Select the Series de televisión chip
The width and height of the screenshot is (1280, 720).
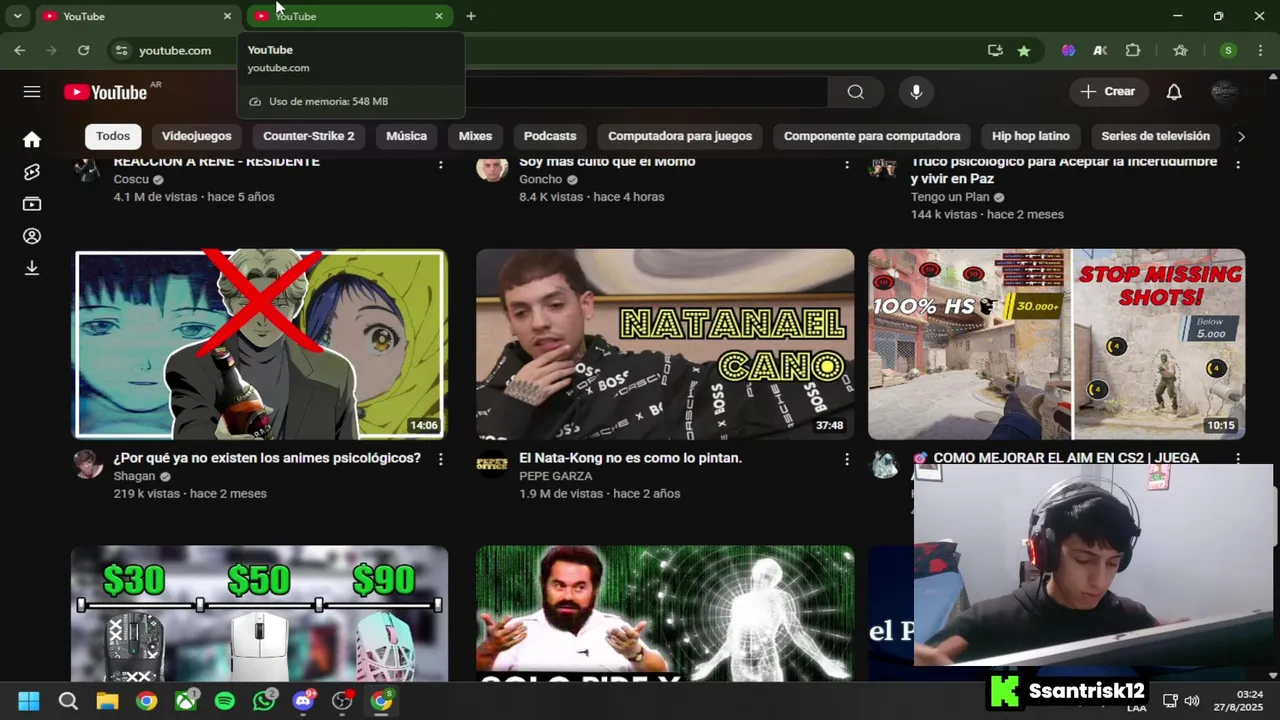point(1155,136)
